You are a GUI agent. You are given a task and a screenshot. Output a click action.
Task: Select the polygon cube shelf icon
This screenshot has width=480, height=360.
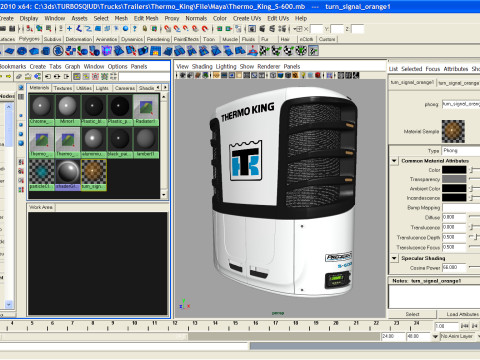coord(34,51)
